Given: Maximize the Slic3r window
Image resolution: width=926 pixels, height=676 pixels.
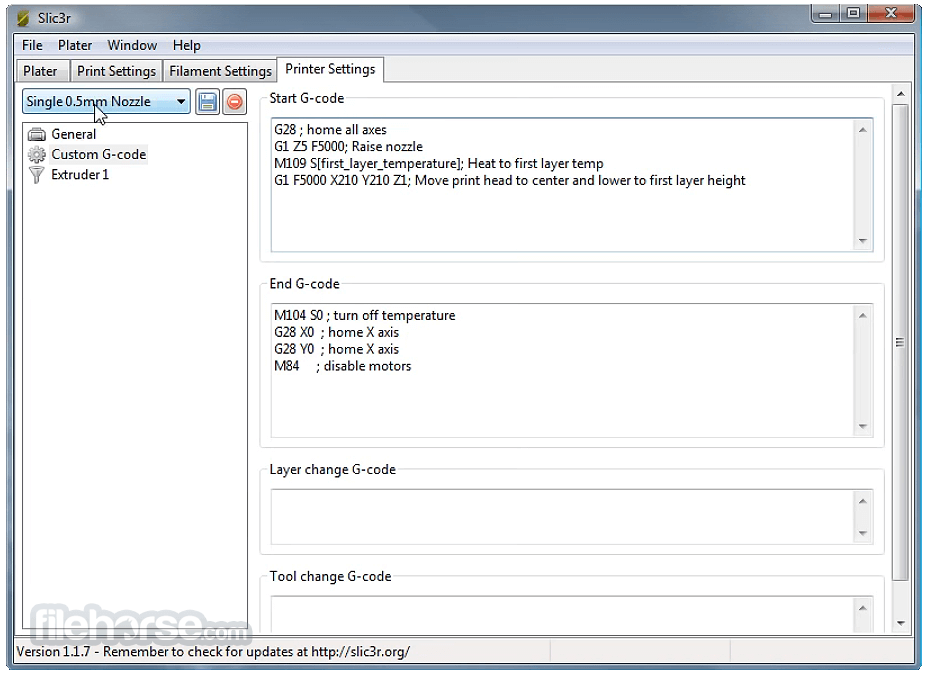Looking at the screenshot, I should click(853, 14).
